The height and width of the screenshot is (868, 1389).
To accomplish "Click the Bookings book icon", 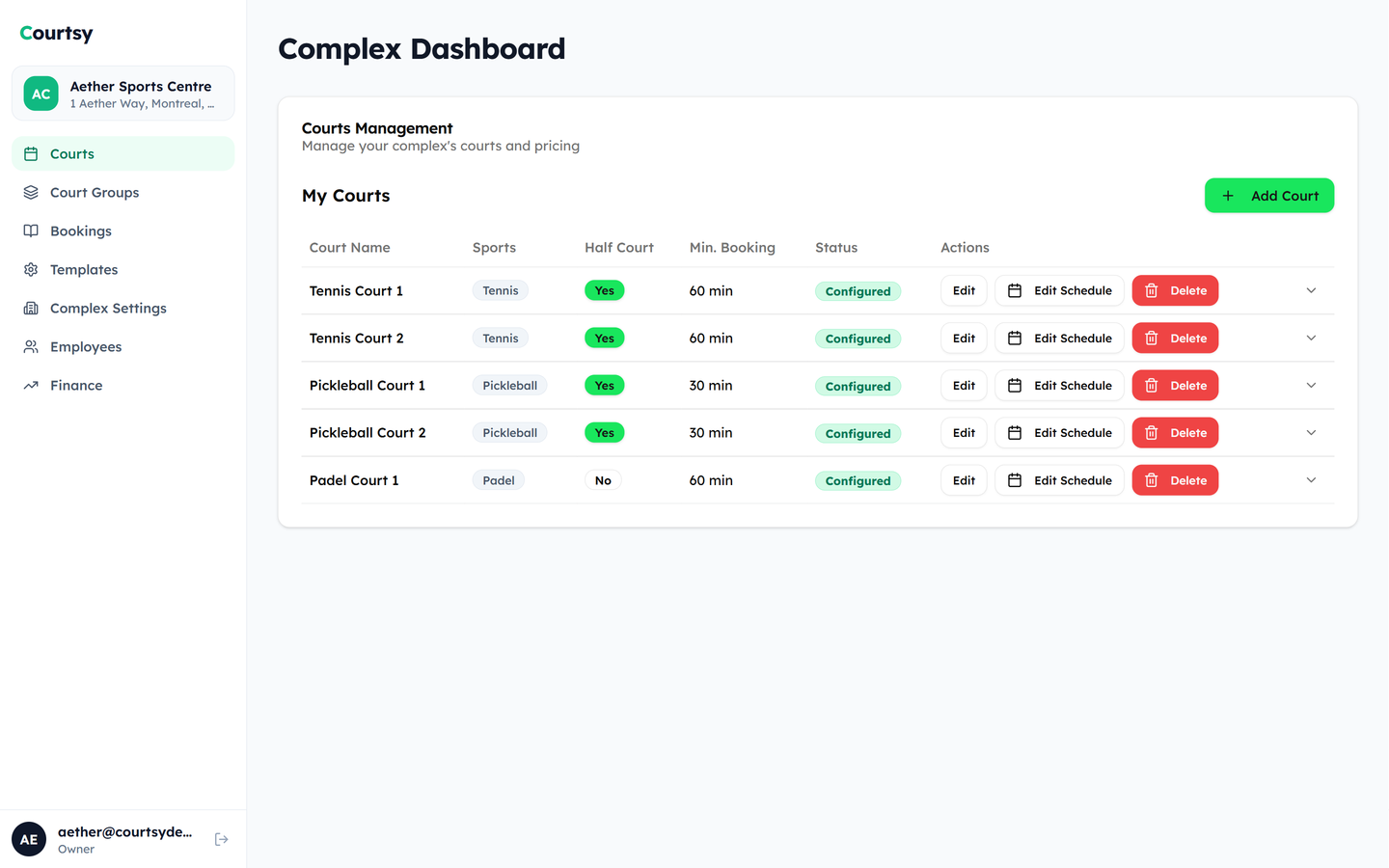I will 31,231.
